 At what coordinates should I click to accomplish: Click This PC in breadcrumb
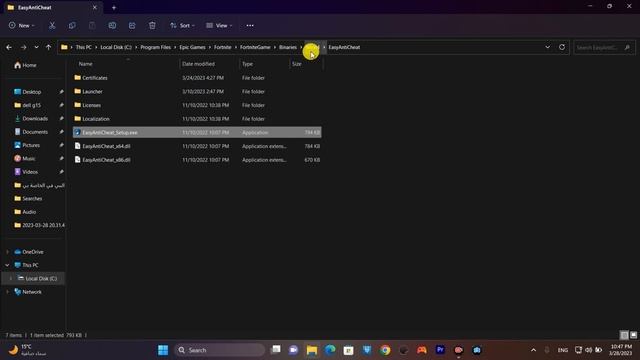pos(84,47)
